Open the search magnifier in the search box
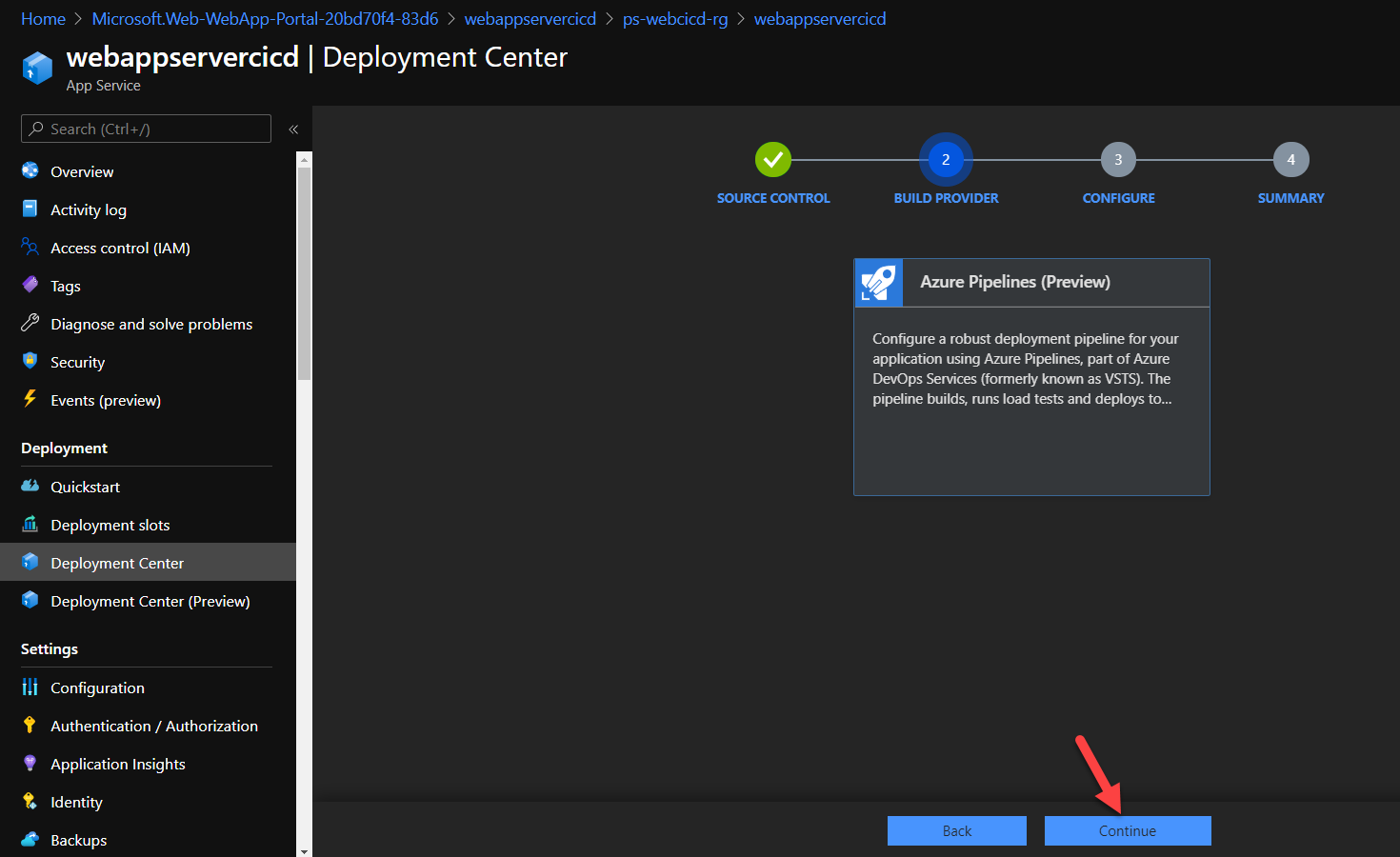Screen dimensions: 1400x857 35,129
